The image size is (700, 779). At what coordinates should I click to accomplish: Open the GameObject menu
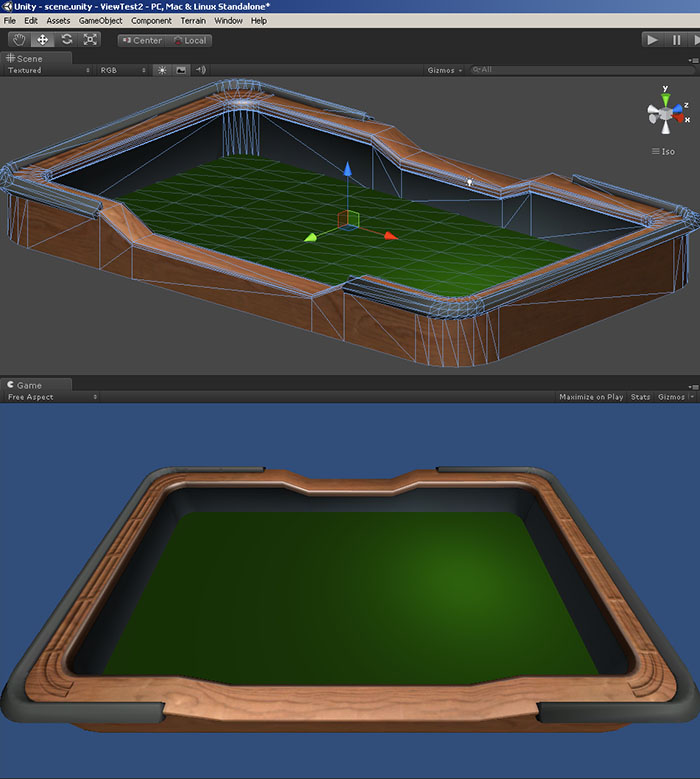coord(100,20)
